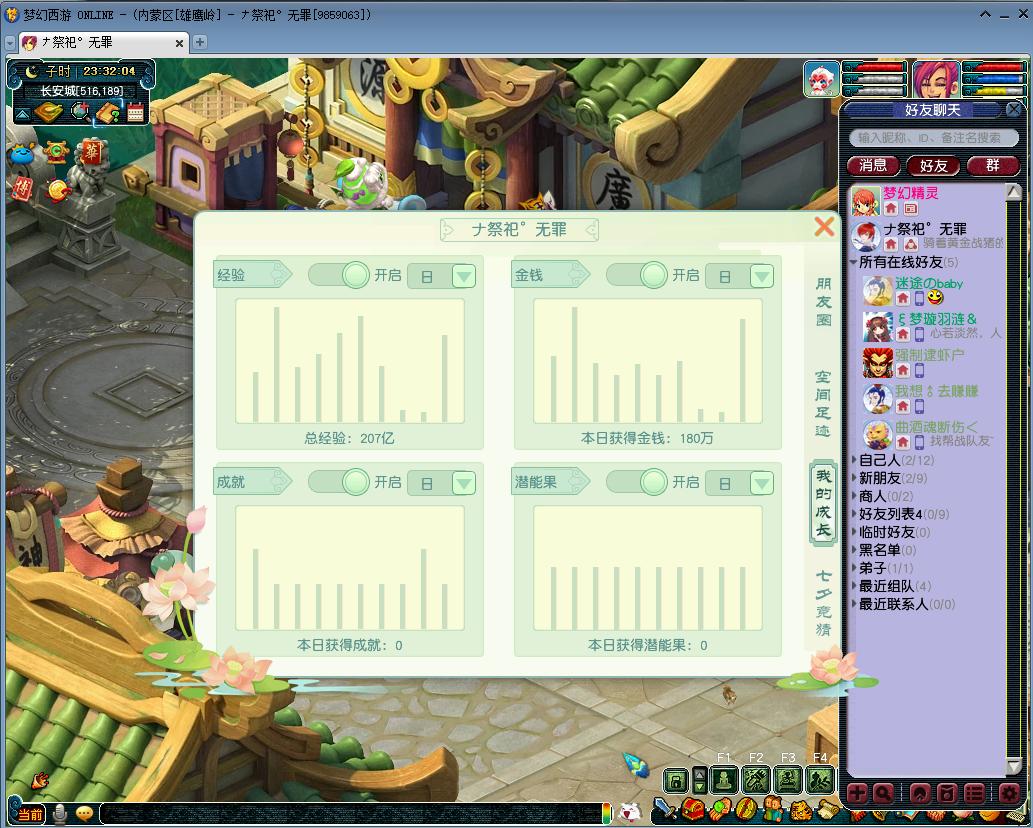This screenshot has width=1033, height=828.
Task: Click the blue slime mascot icon
Action: 22,154
